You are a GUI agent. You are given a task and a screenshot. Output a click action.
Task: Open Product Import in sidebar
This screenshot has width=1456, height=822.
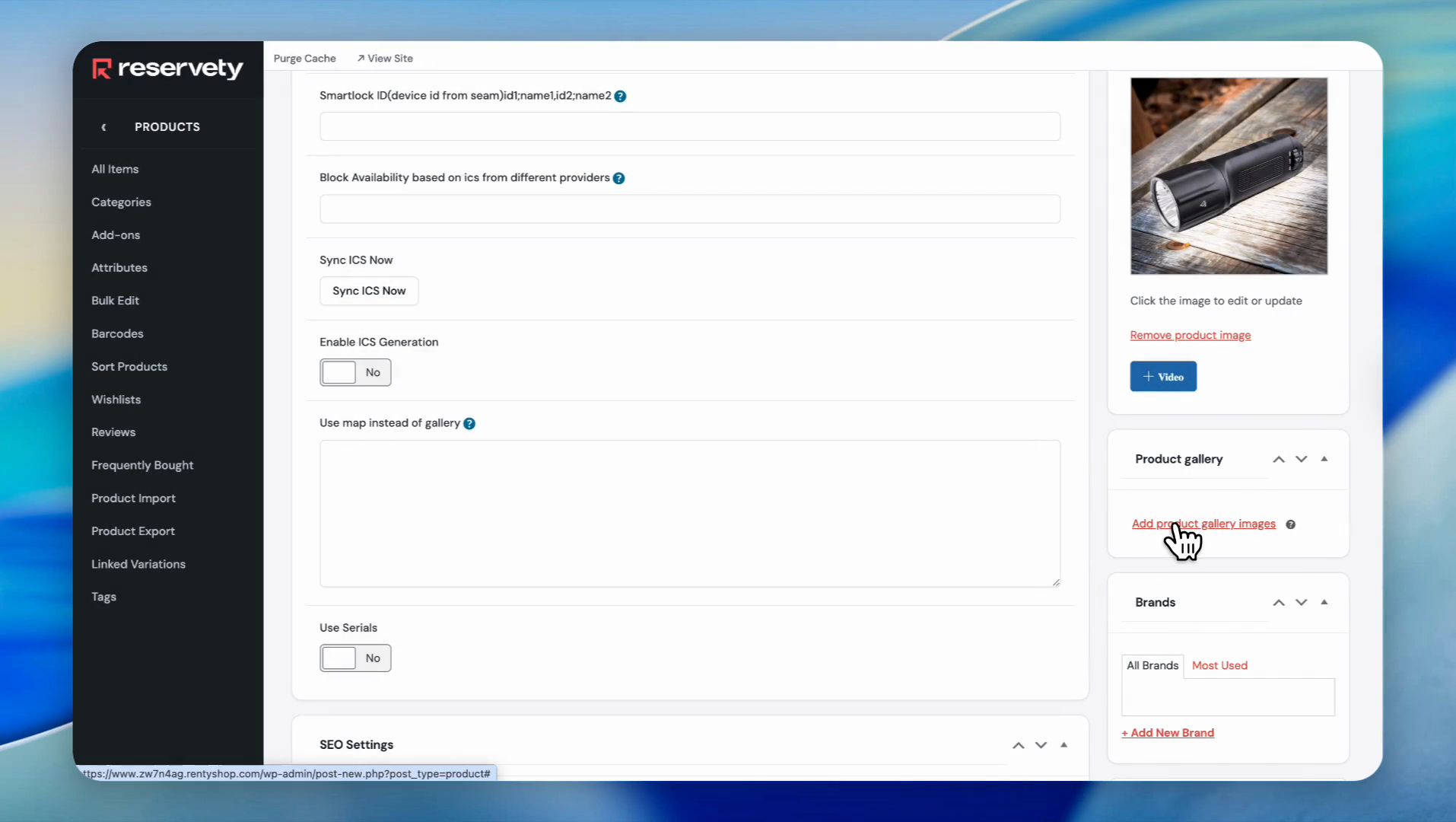(133, 498)
